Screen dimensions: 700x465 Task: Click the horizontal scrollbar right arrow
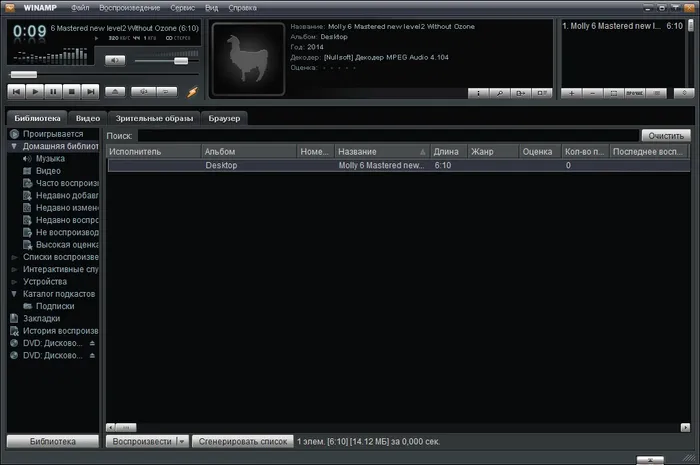685,428
